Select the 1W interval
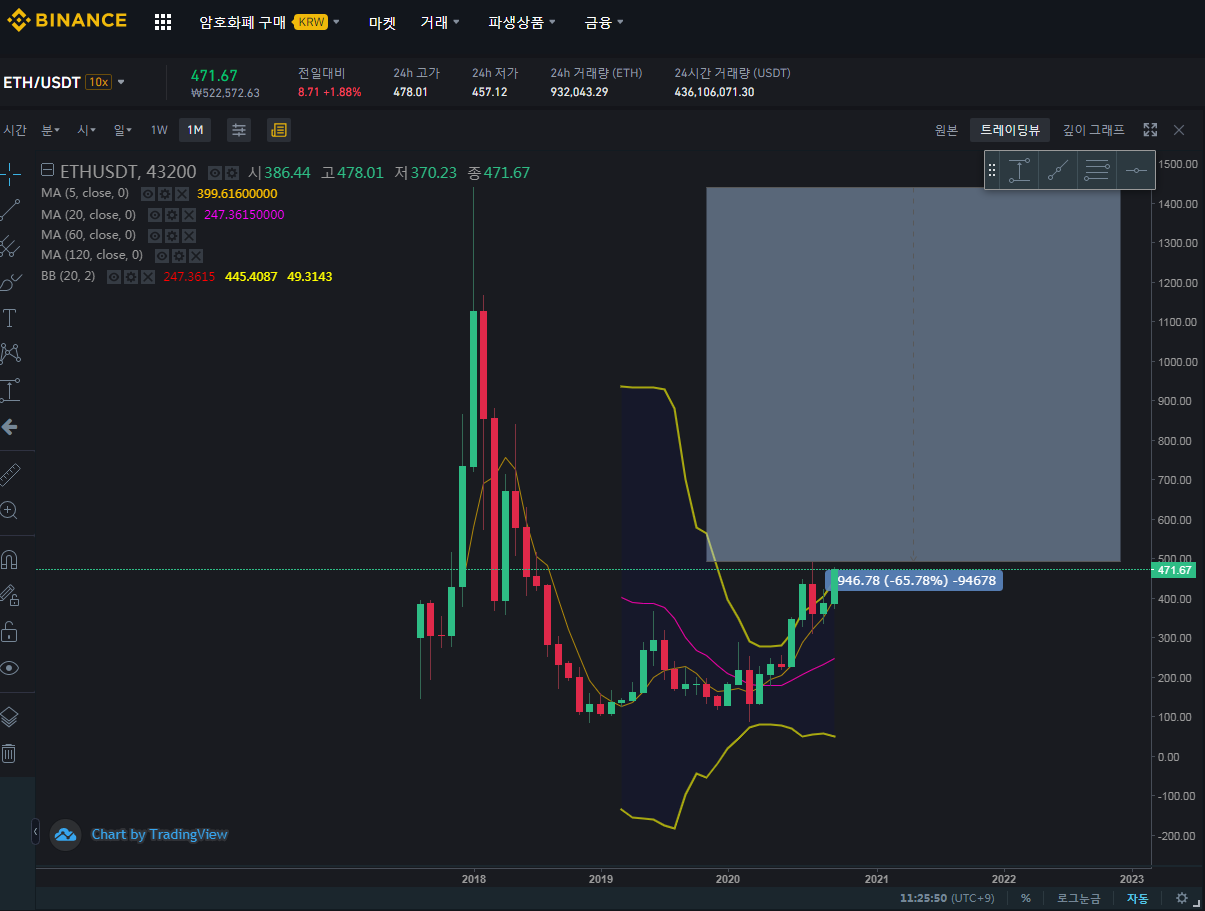 pos(159,130)
